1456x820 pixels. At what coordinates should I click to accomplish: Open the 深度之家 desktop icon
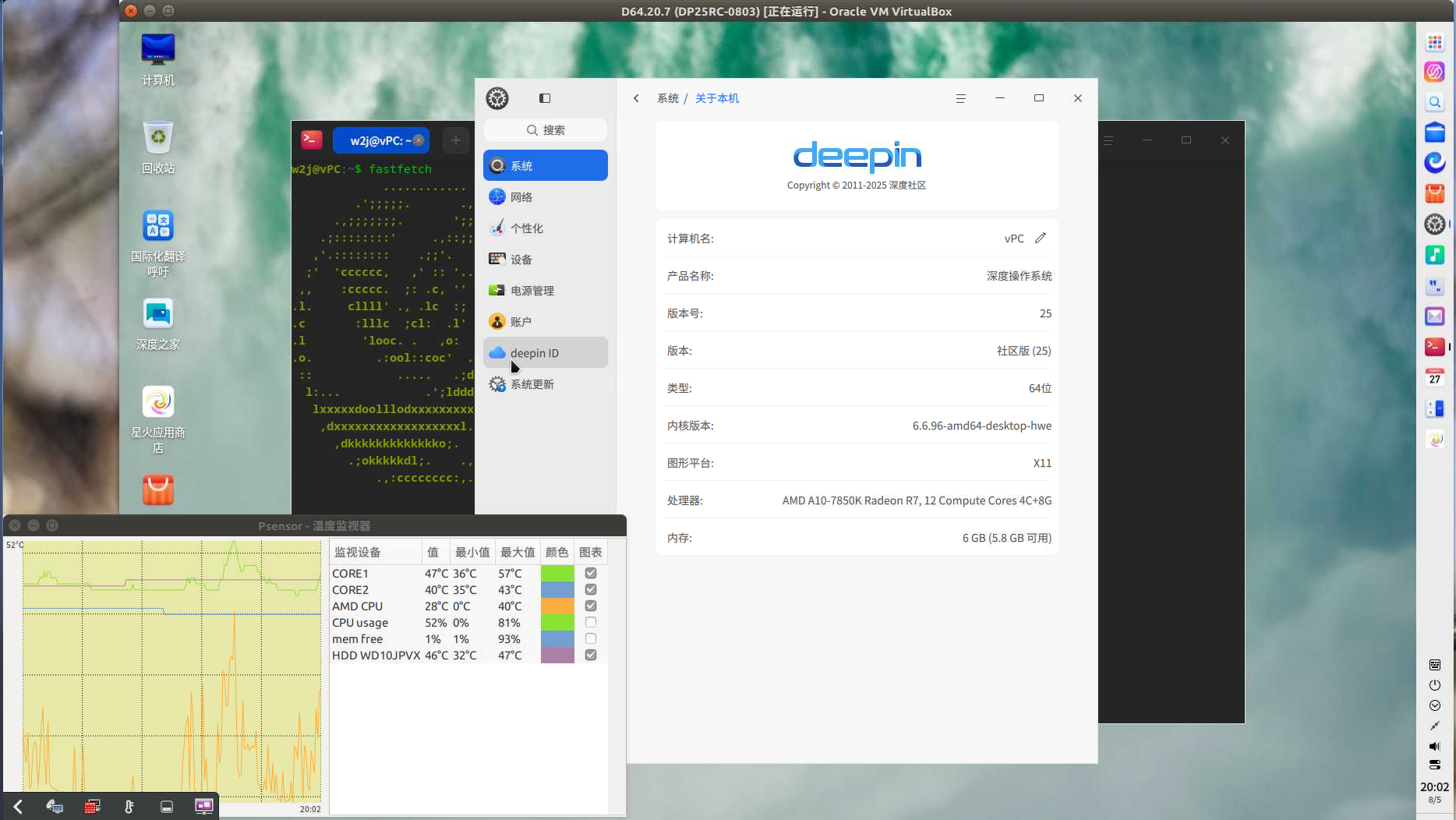pyautogui.click(x=158, y=323)
